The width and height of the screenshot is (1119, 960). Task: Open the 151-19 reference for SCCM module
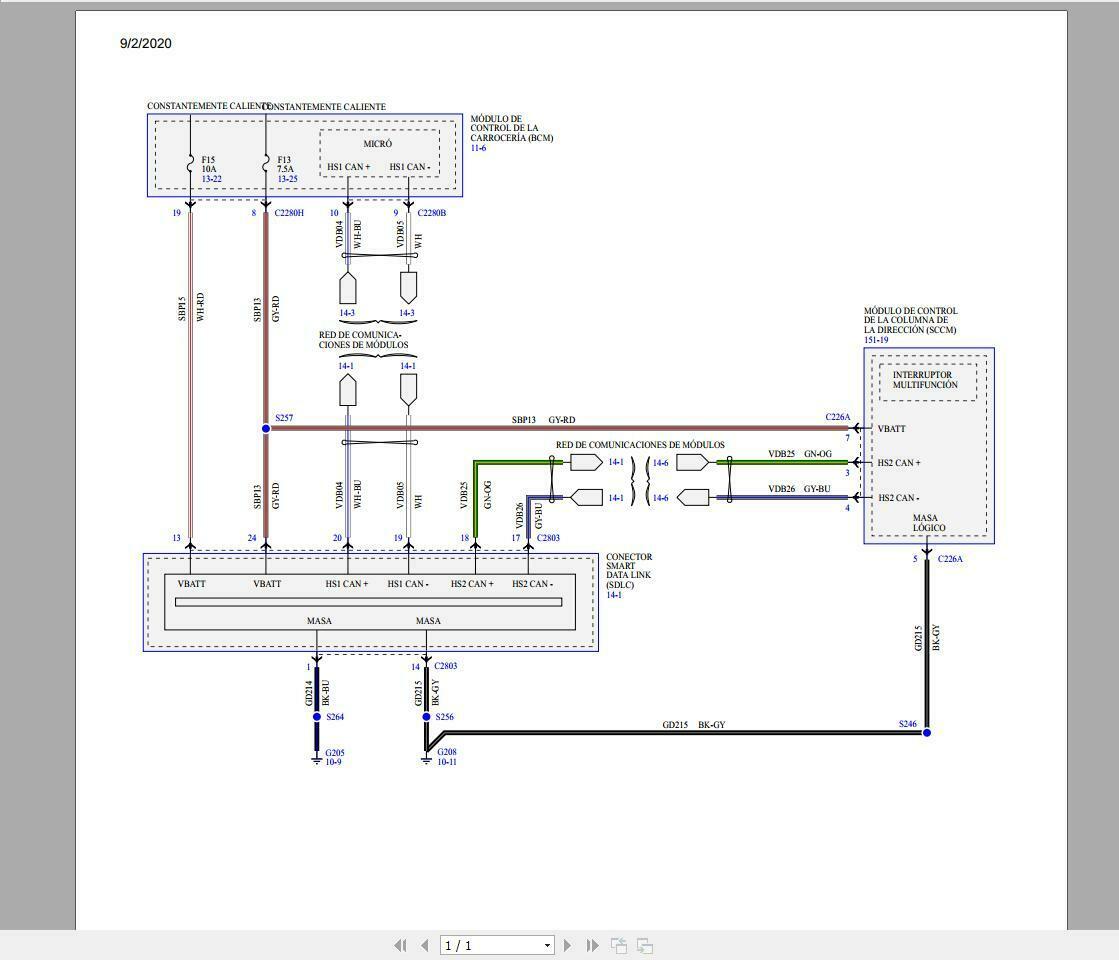tap(876, 340)
